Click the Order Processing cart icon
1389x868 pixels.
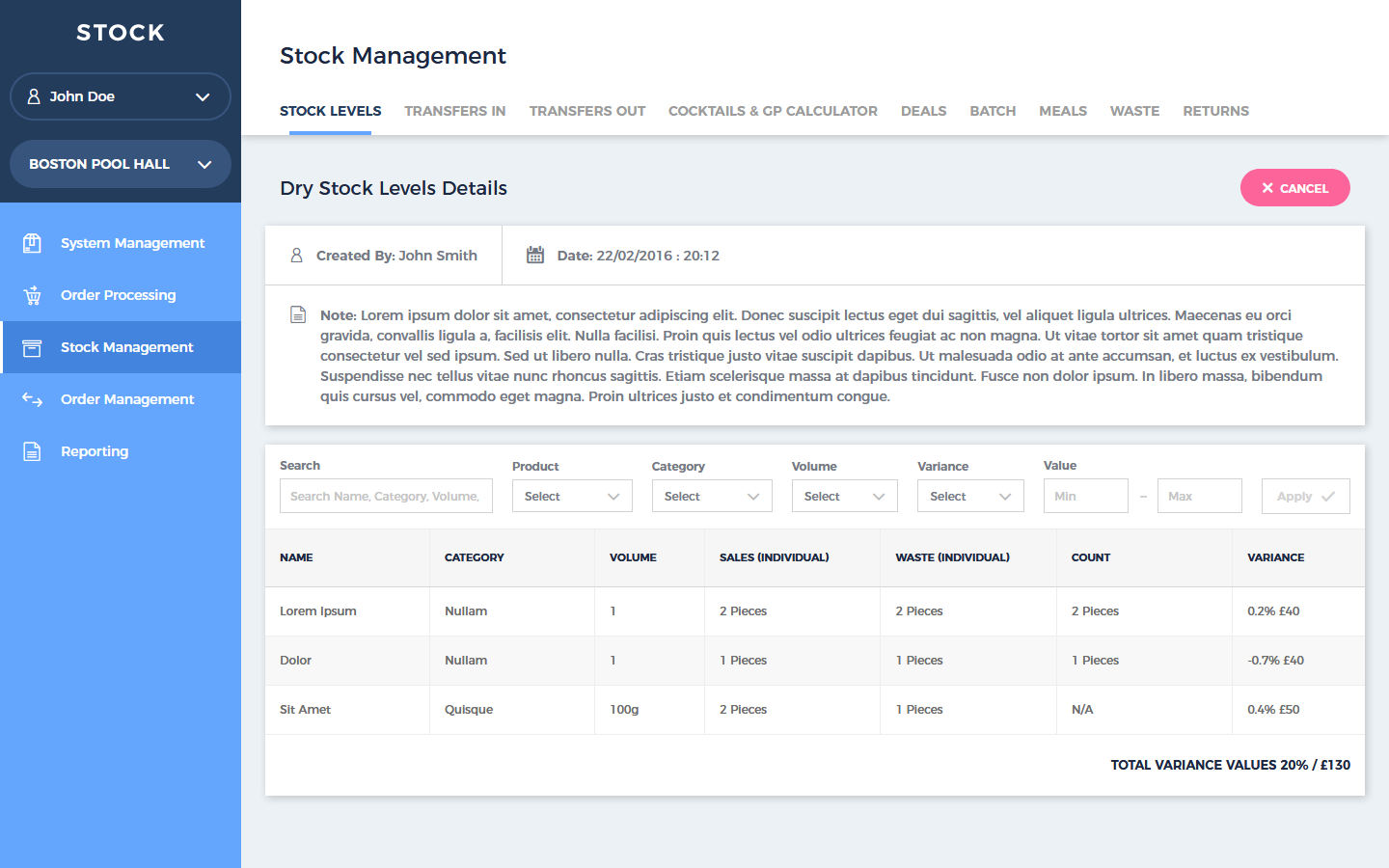point(32,295)
